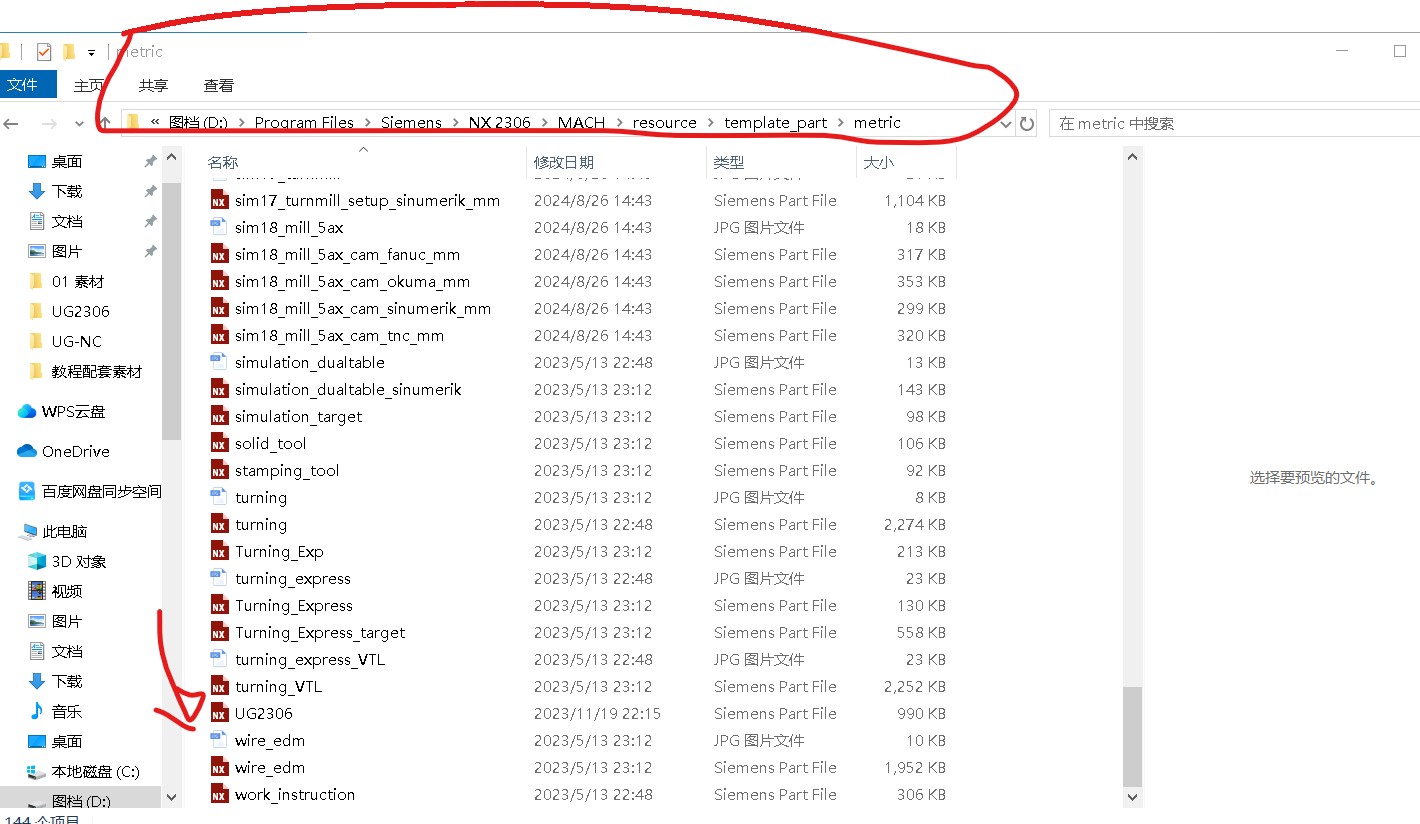
Task: Click the properties checkmark icon in title bar
Action: click(x=43, y=52)
